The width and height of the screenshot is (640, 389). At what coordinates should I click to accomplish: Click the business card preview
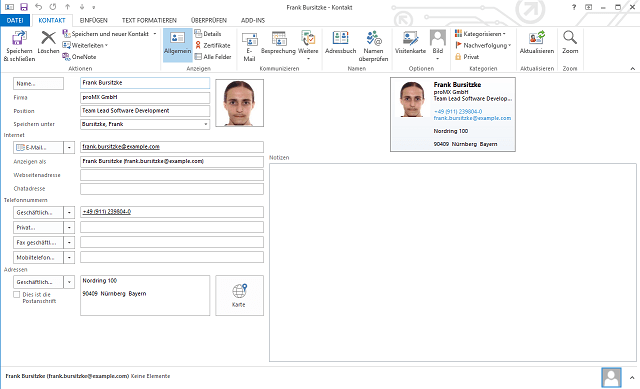pyautogui.click(x=453, y=114)
